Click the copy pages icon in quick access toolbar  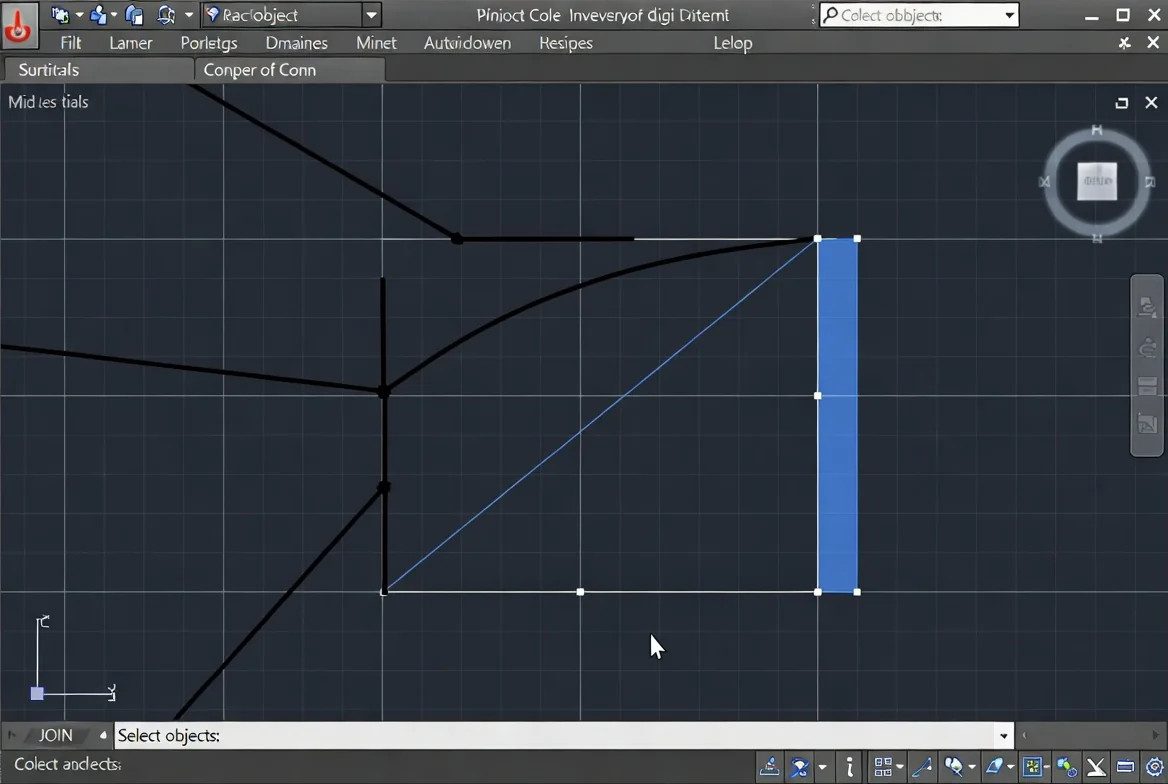click(x=134, y=15)
